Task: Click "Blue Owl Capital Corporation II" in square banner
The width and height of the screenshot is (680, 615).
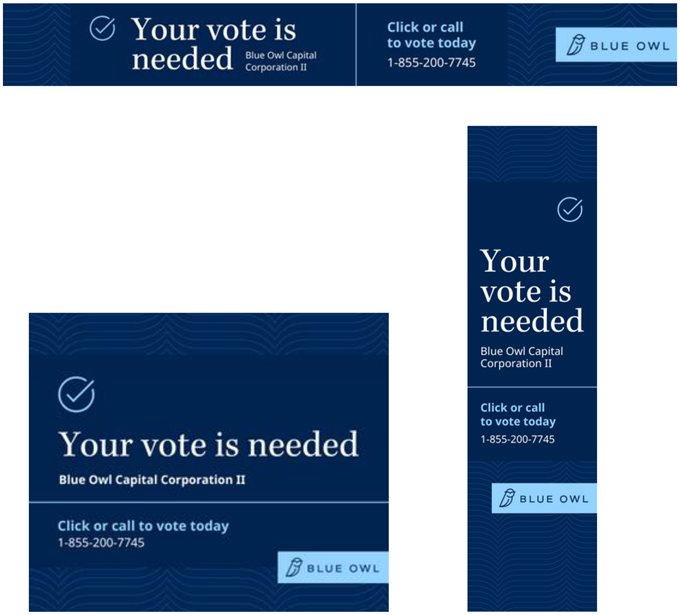Action: pyautogui.click(x=152, y=480)
